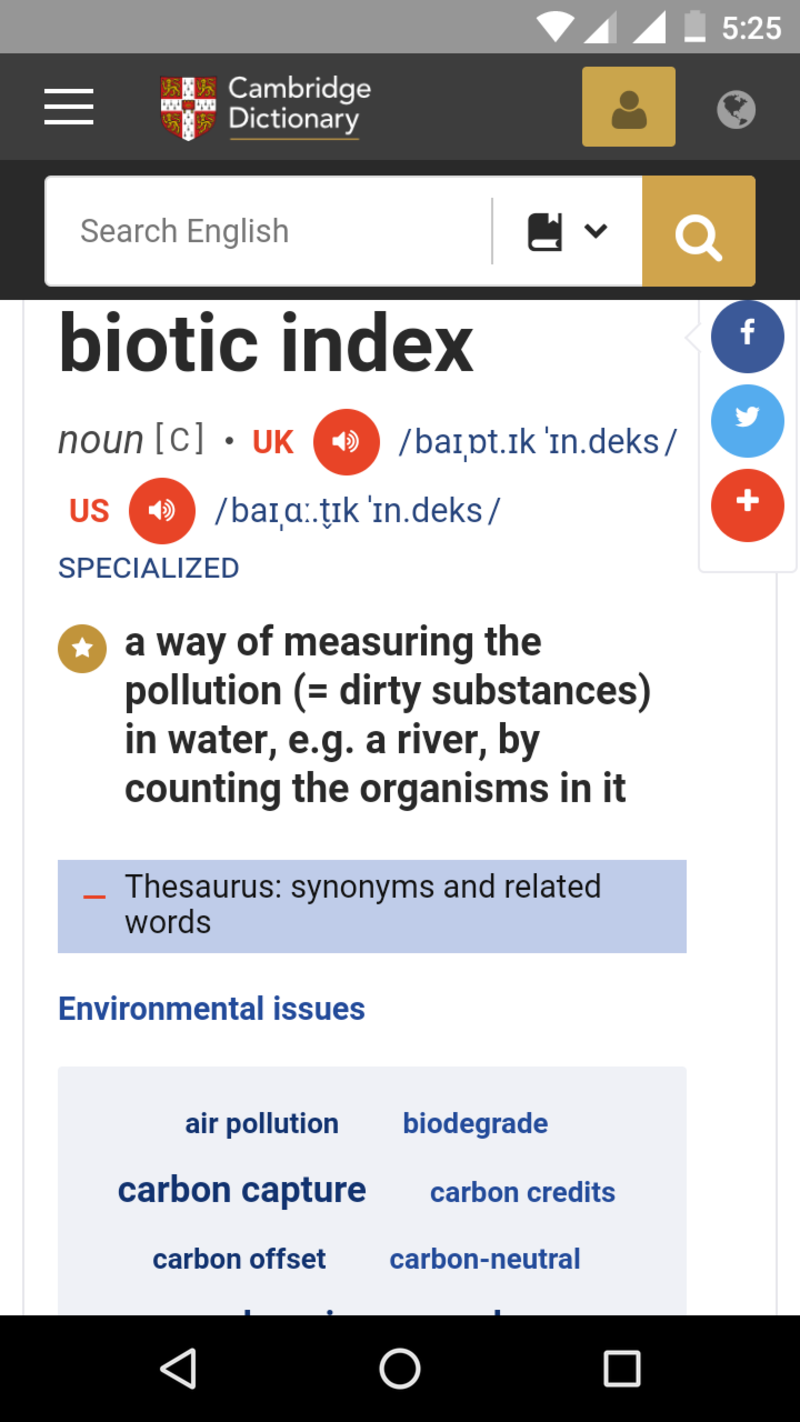Open the hamburger navigation menu
The width and height of the screenshot is (800, 1422).
(68, 106)
